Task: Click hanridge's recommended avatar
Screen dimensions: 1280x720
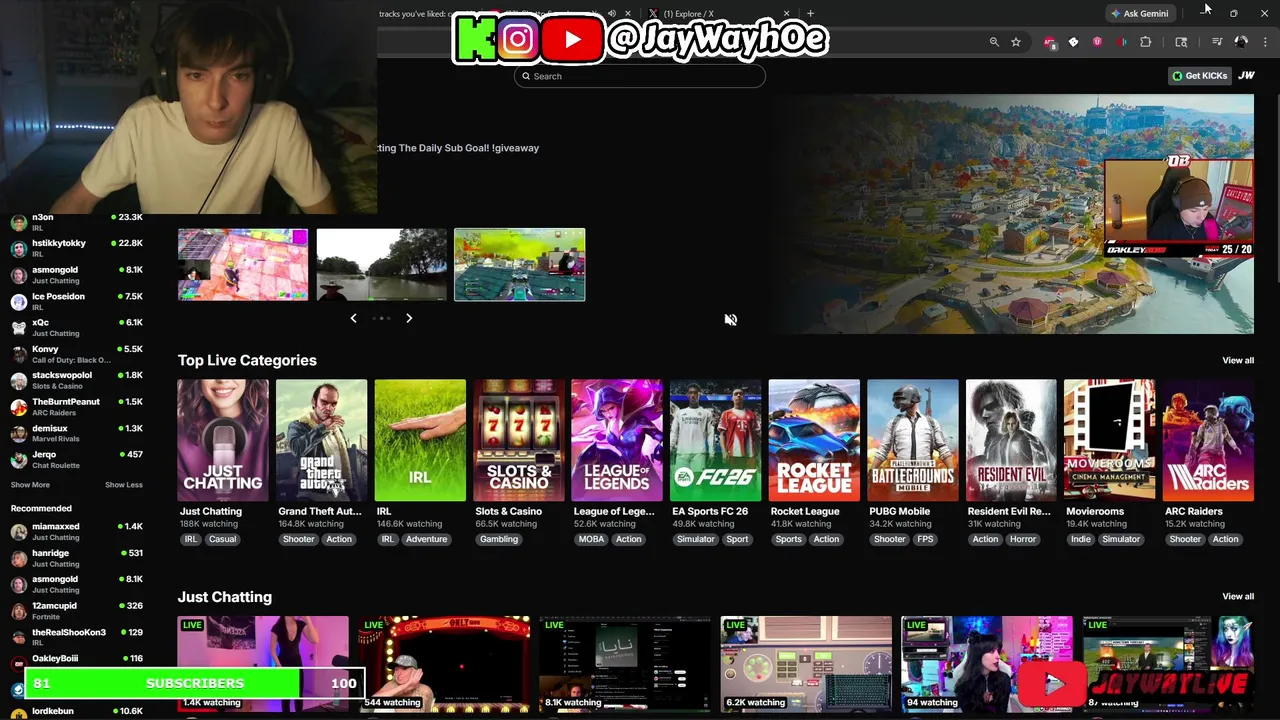Action: pos(19,558)
